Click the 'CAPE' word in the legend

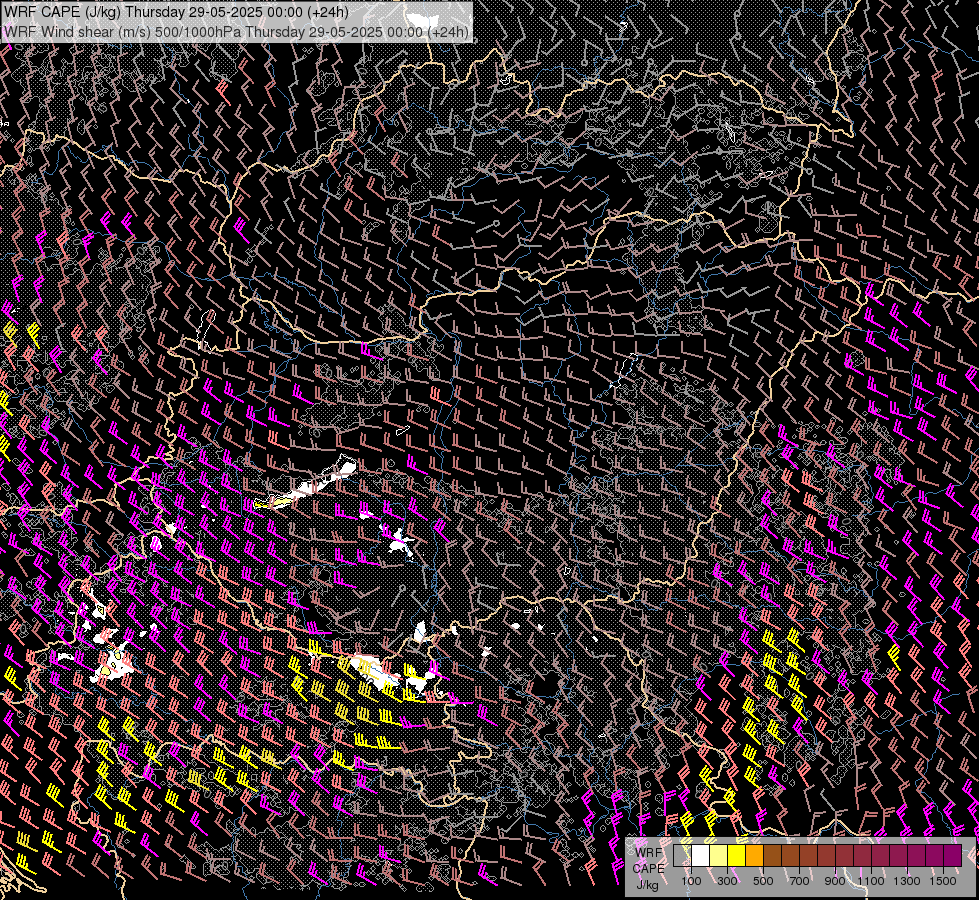(x=648, y=869)
